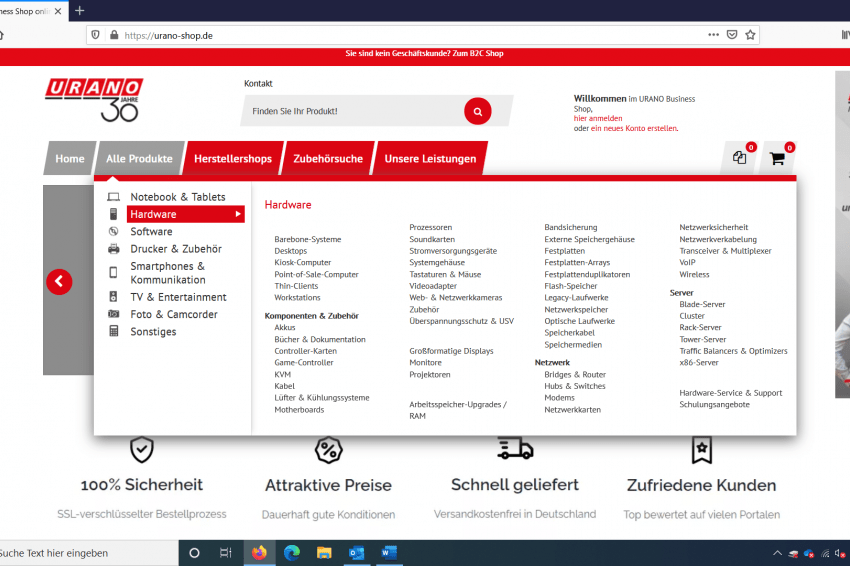Open the Barebone-Systeme link
The width and height of the screenshot is (850, 566).
pyautogui.click(x=308, y=239)
